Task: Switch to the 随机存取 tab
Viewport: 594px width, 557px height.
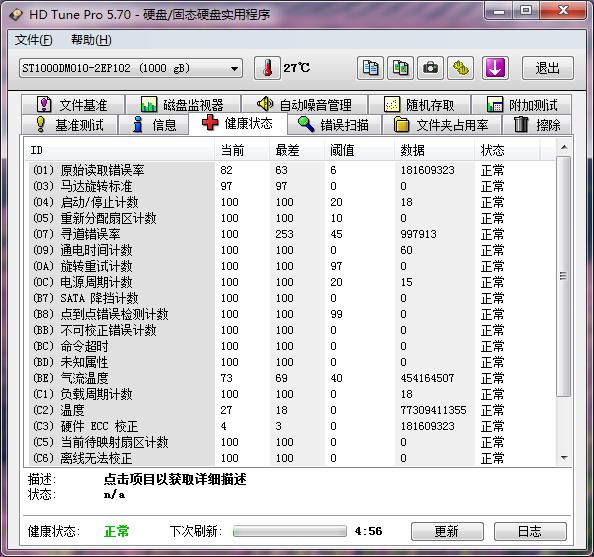Action: 419,105
